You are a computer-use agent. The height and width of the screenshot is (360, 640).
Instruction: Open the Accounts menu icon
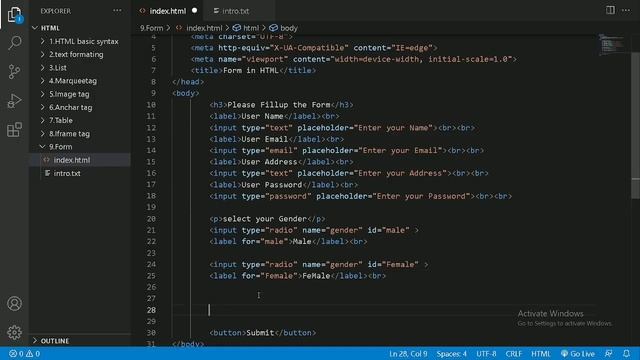point(14,304)
